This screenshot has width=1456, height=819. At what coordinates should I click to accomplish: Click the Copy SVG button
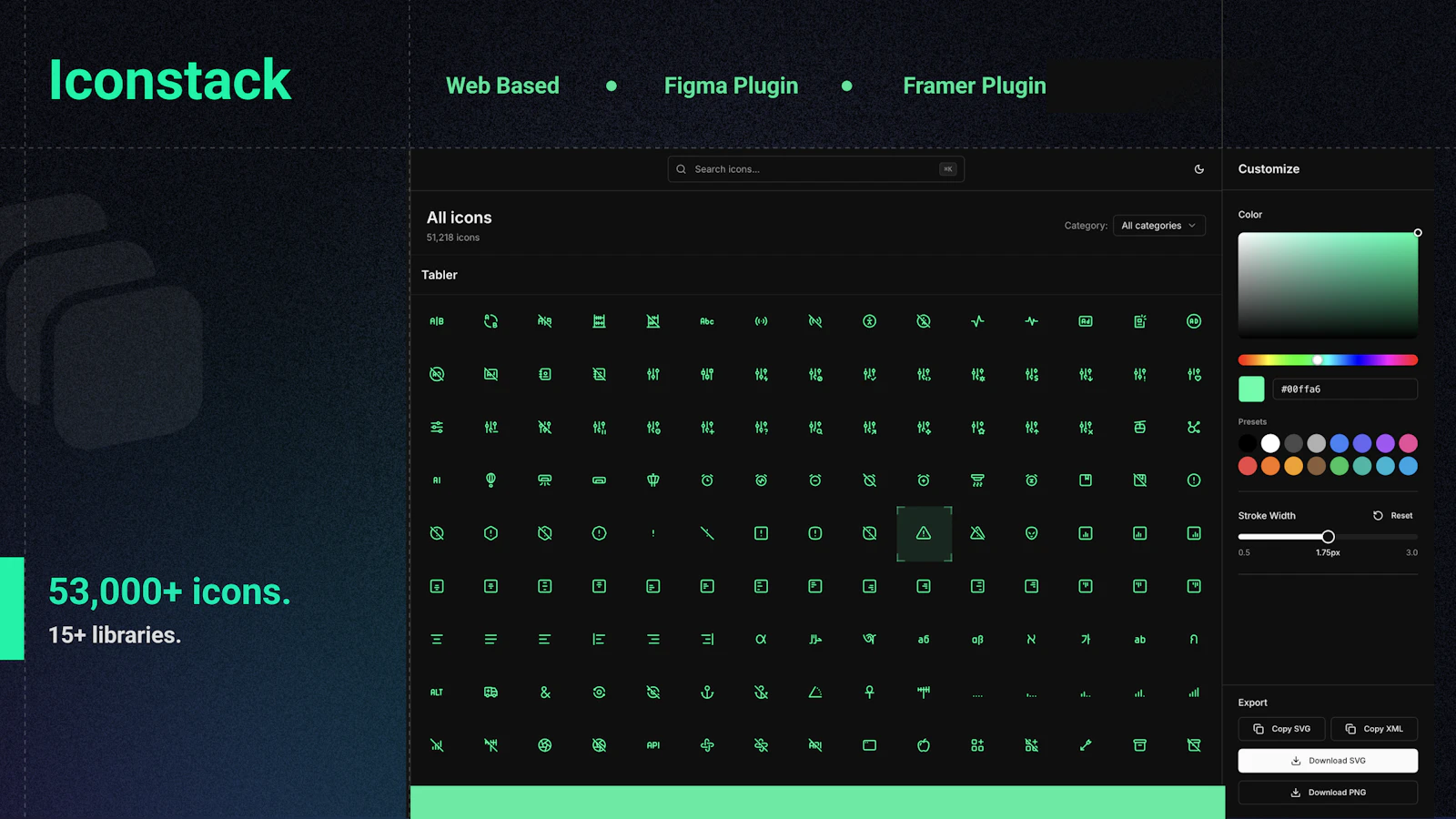[1281, 729]
